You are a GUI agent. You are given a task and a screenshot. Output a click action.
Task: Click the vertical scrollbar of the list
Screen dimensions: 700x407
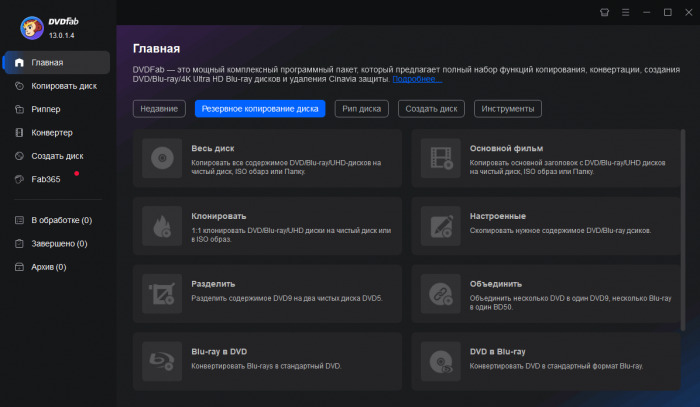click(684, 230)
